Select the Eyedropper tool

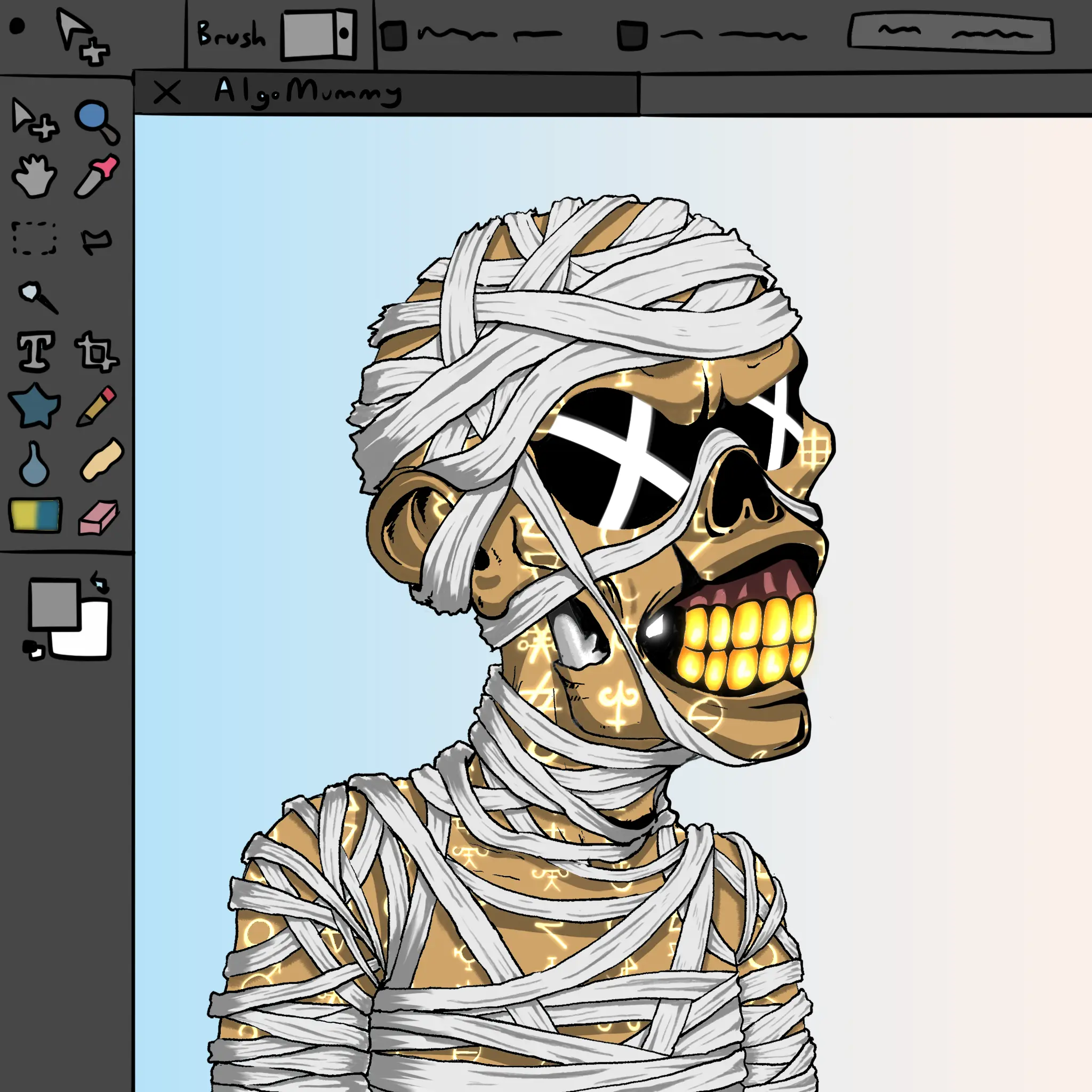click(97, 176)
